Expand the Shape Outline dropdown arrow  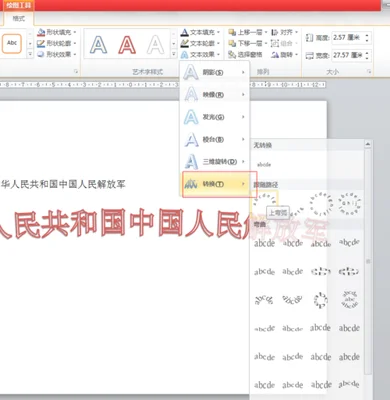[75, 43]
